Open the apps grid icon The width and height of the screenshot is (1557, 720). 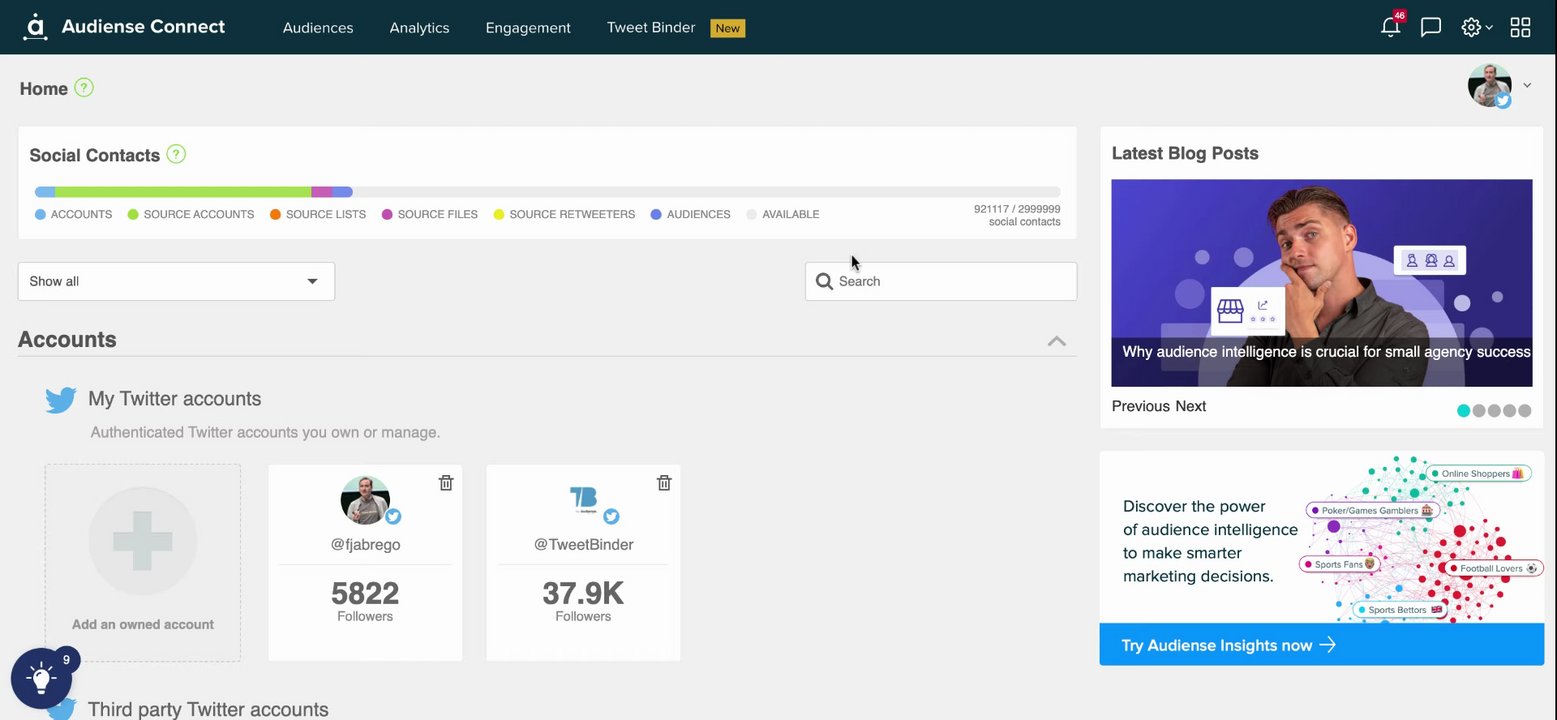click(1520, 27)
